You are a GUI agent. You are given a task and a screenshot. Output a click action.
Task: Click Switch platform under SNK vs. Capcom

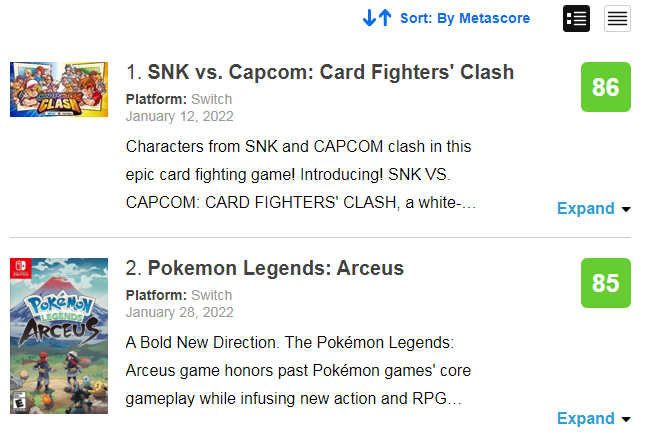point(212,99)
